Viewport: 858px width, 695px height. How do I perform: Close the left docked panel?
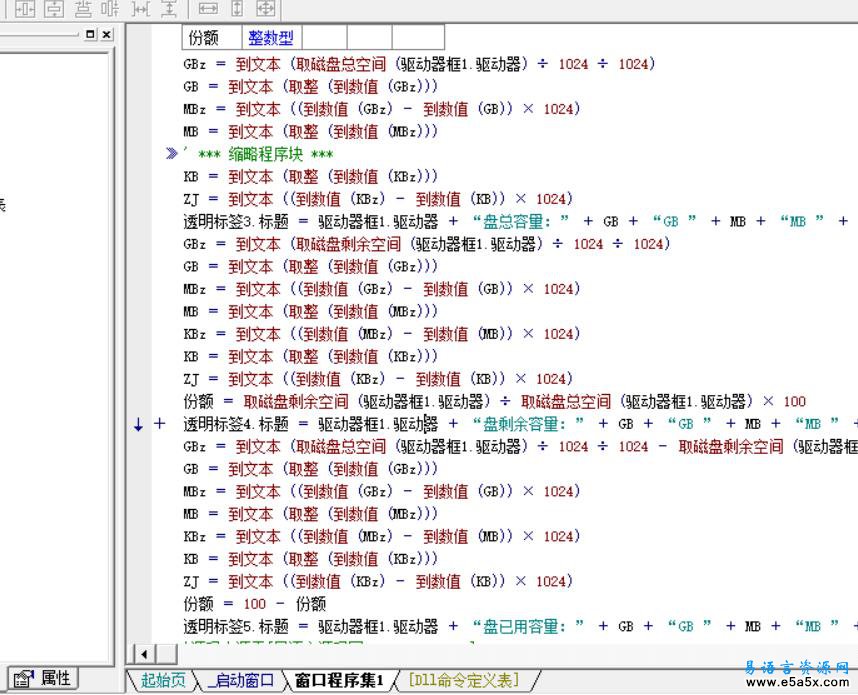click(x=107, y=34)
